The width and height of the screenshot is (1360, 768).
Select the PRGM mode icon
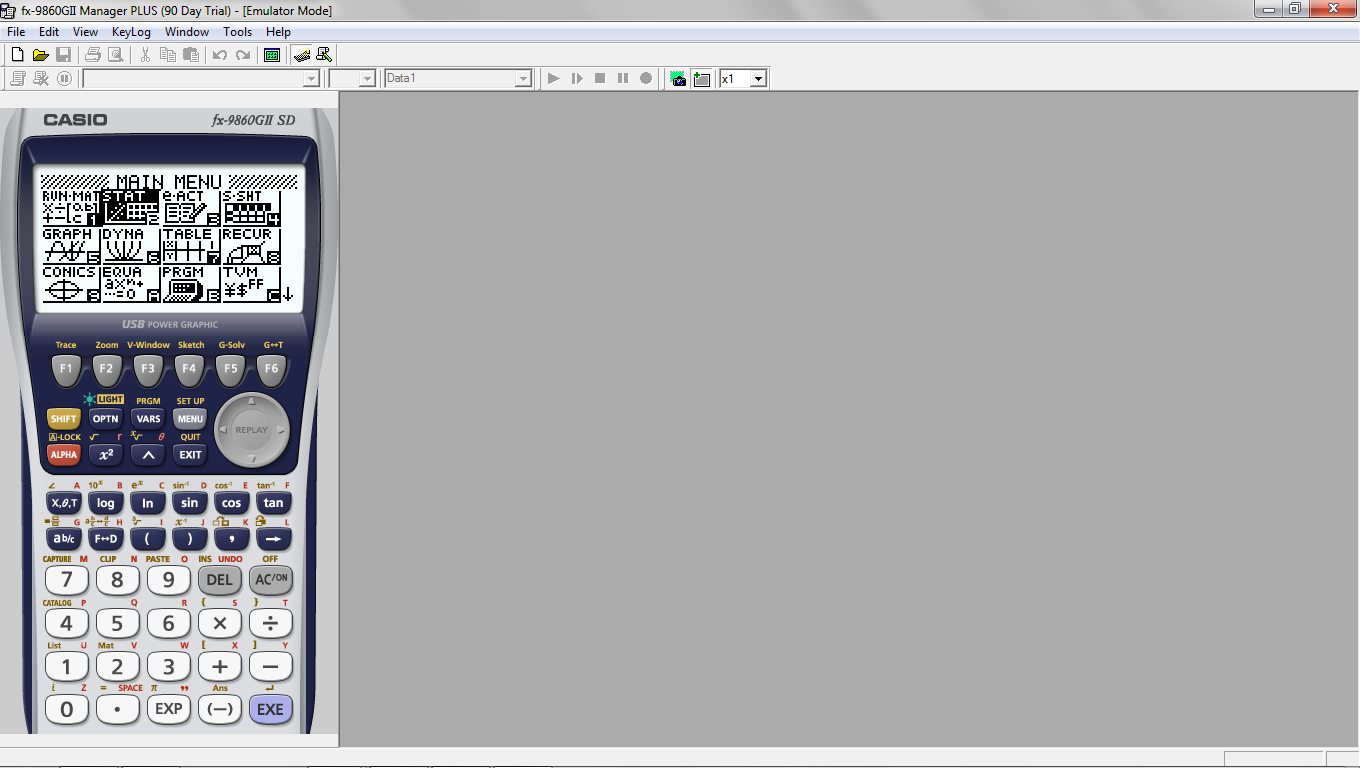(191, 284)
